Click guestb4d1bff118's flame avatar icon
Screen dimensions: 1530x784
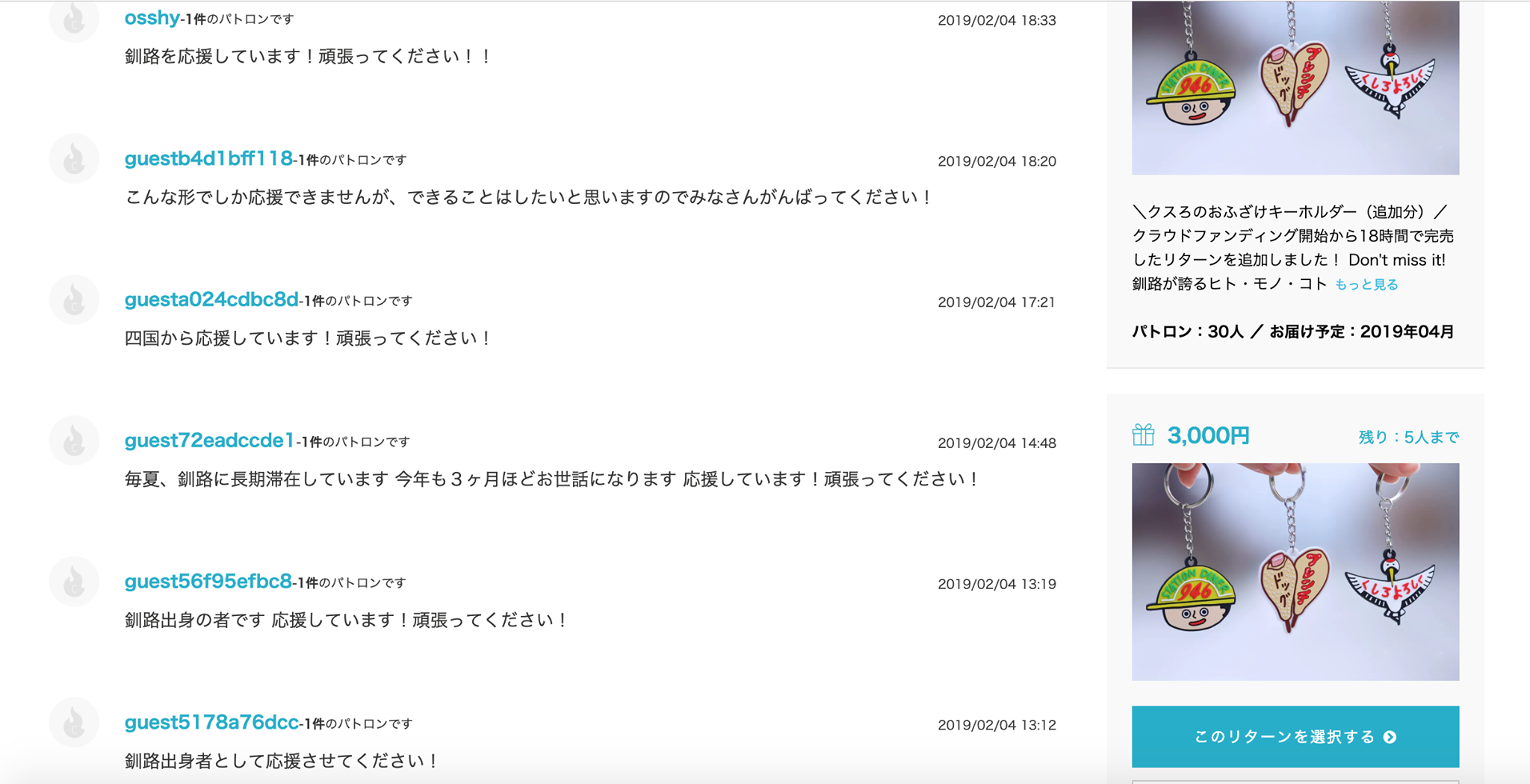click(74, 158)
